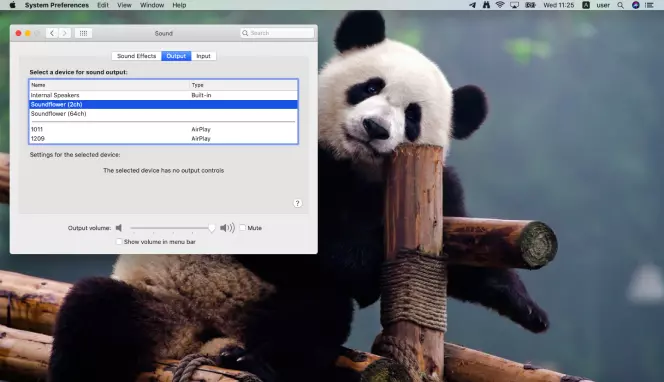This screenshot has width=664, height=382.
Task: Show all preferences grid button
Action: 83,33
